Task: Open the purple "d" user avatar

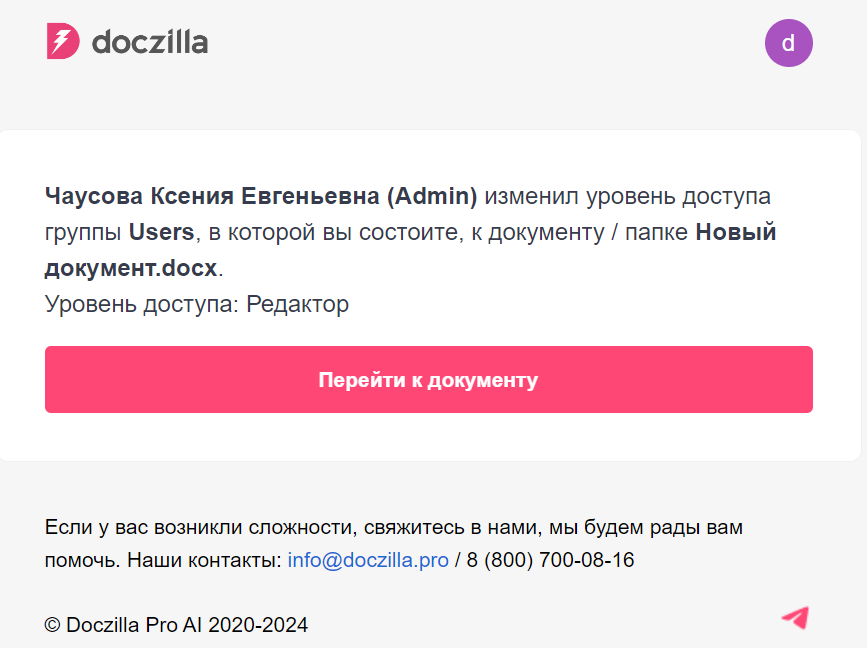Action: (x=788, y=43)
